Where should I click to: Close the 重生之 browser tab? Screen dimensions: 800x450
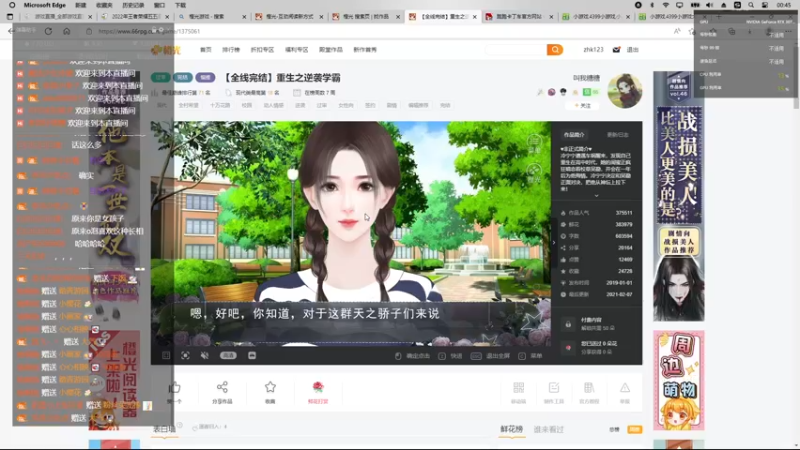[474, 17]
